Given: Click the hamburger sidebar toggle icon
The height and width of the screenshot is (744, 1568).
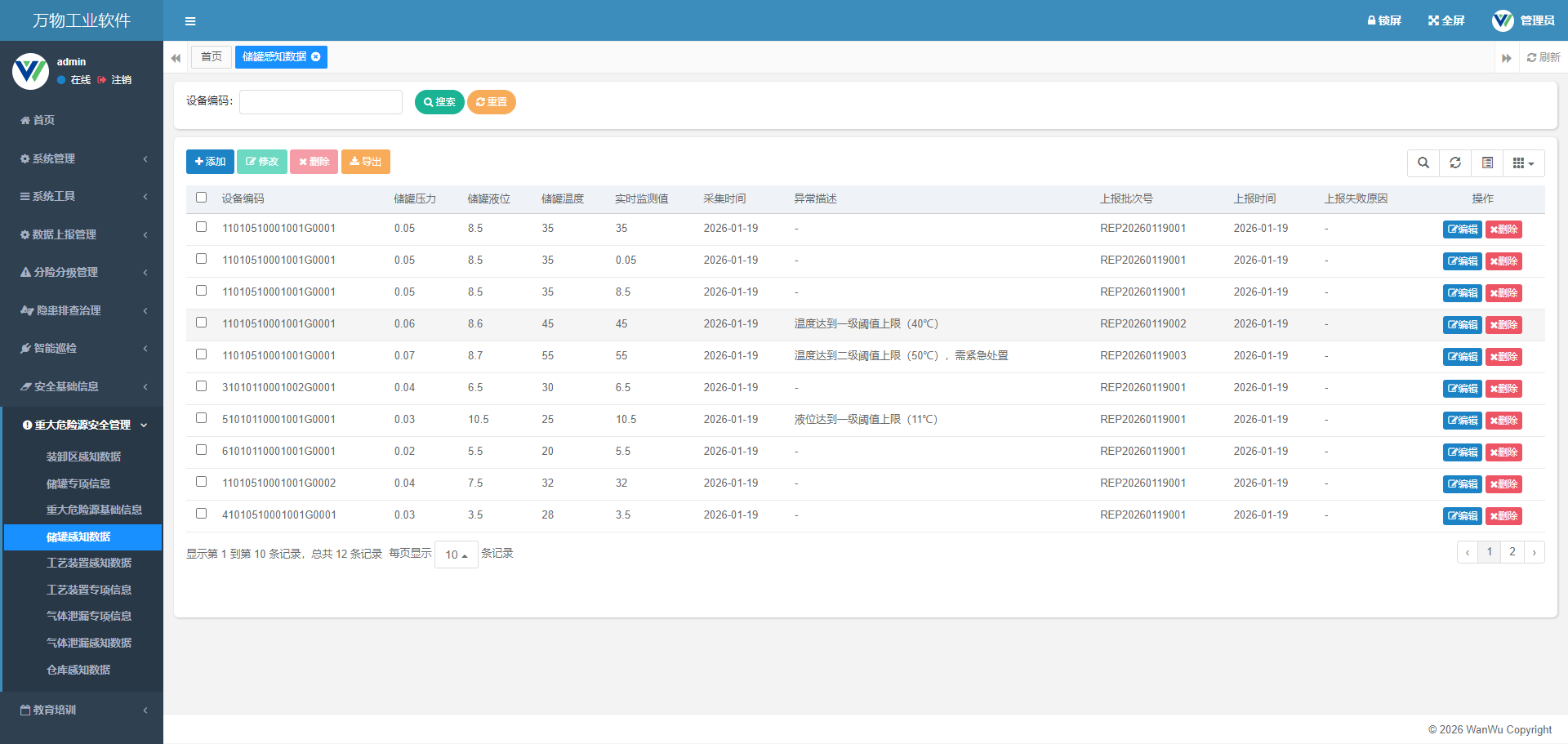Looking at the screenshot, I should click(x=190, y=21).
